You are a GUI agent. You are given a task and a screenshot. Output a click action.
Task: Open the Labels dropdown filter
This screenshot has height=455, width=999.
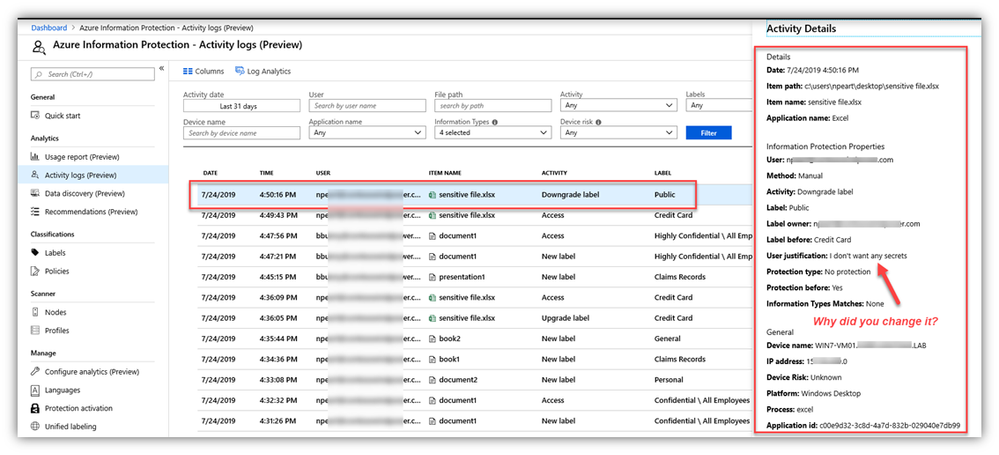pos(719,106)
